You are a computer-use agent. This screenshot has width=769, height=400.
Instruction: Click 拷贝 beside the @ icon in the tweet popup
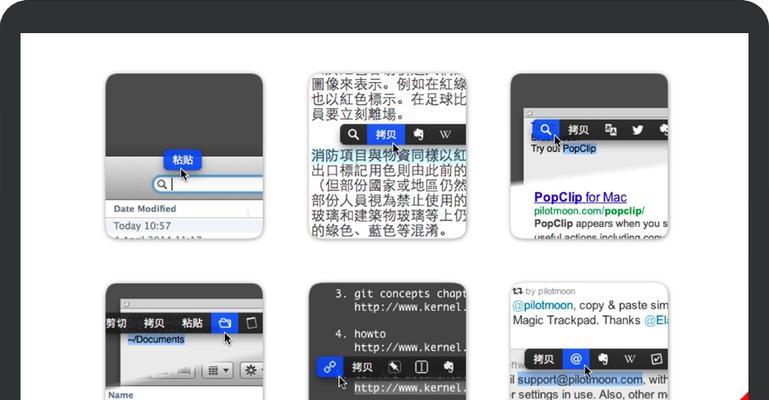543,359
